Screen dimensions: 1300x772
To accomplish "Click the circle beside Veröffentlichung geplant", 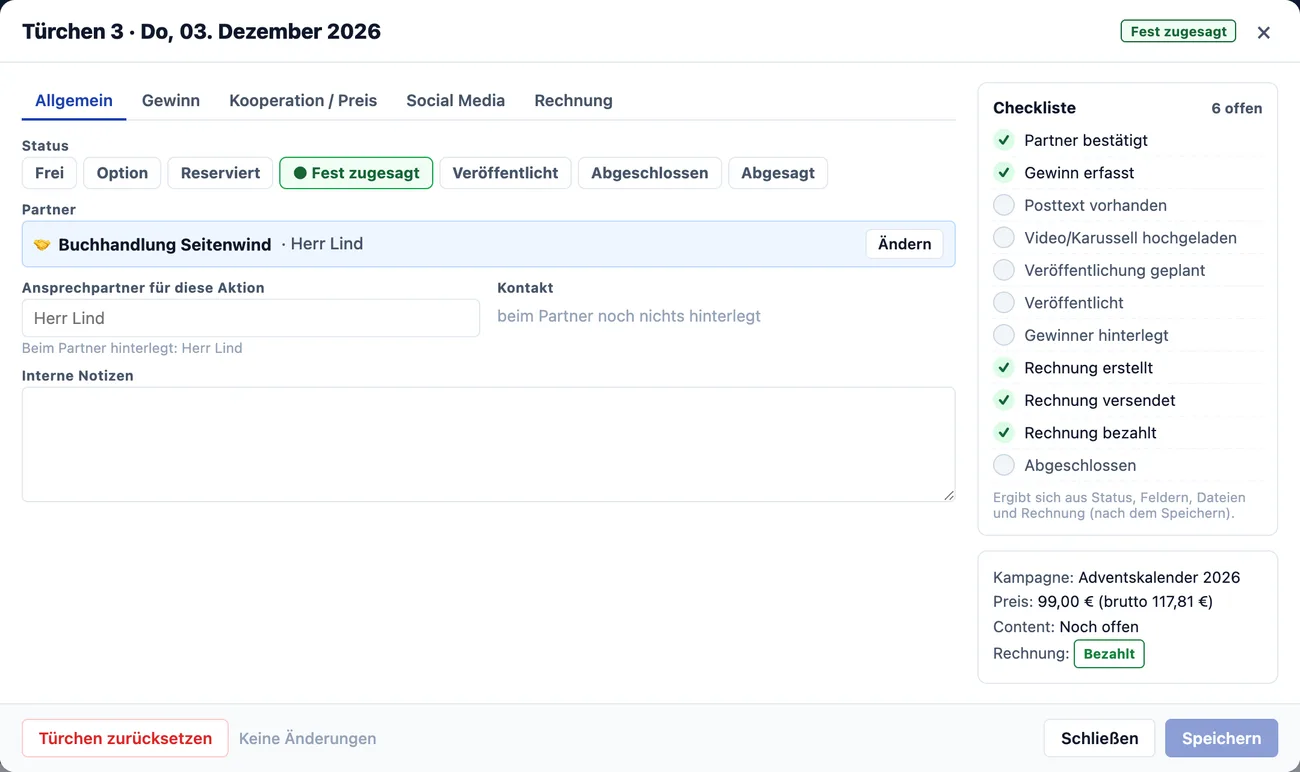I will [x=1004, y=270].
